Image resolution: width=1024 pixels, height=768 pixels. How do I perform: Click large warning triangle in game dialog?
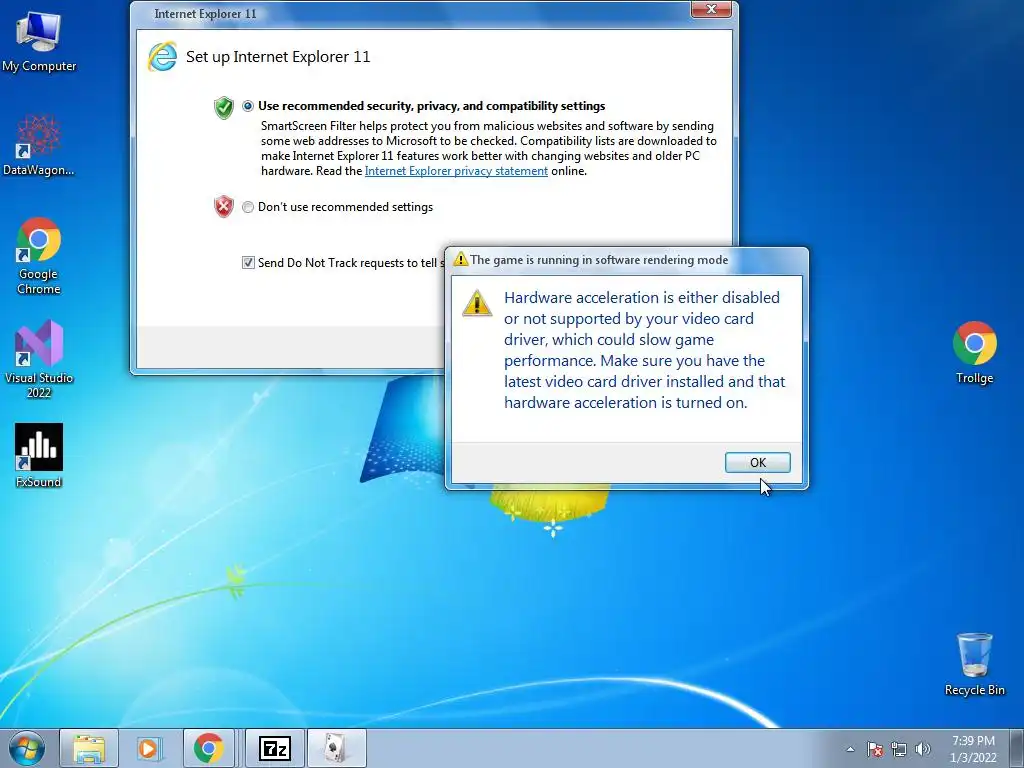pos(477,303)
